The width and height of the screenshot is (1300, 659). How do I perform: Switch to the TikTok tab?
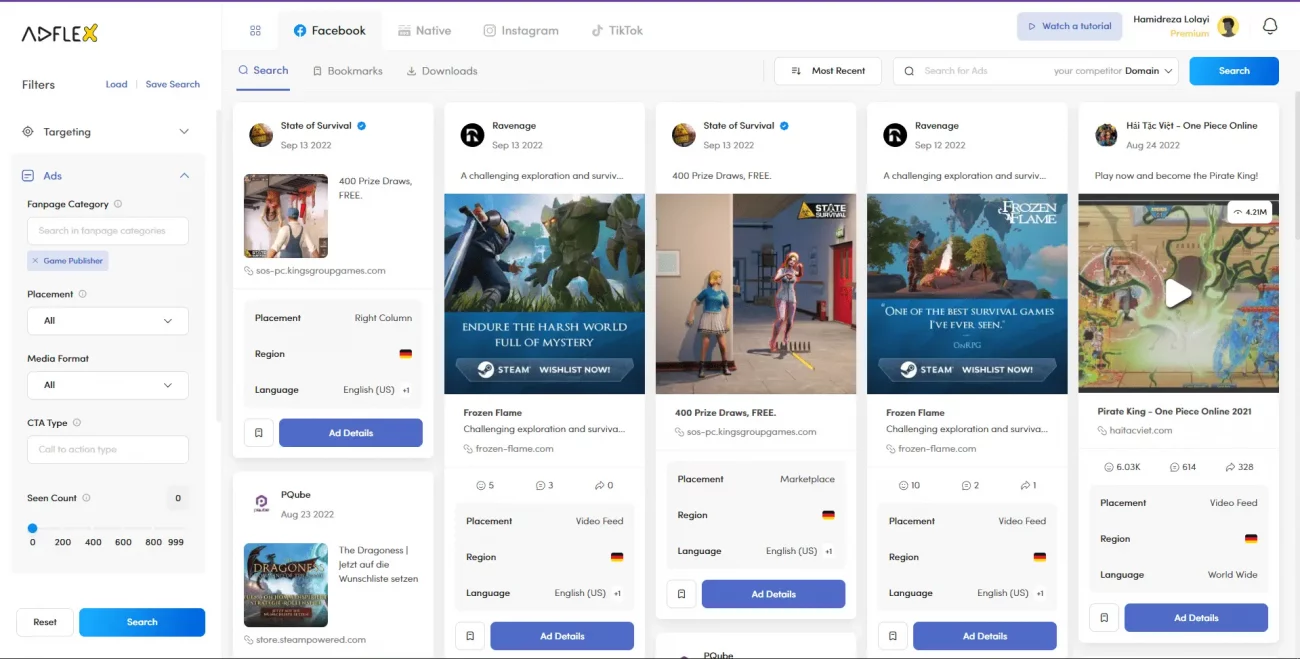tap(616, 31)
